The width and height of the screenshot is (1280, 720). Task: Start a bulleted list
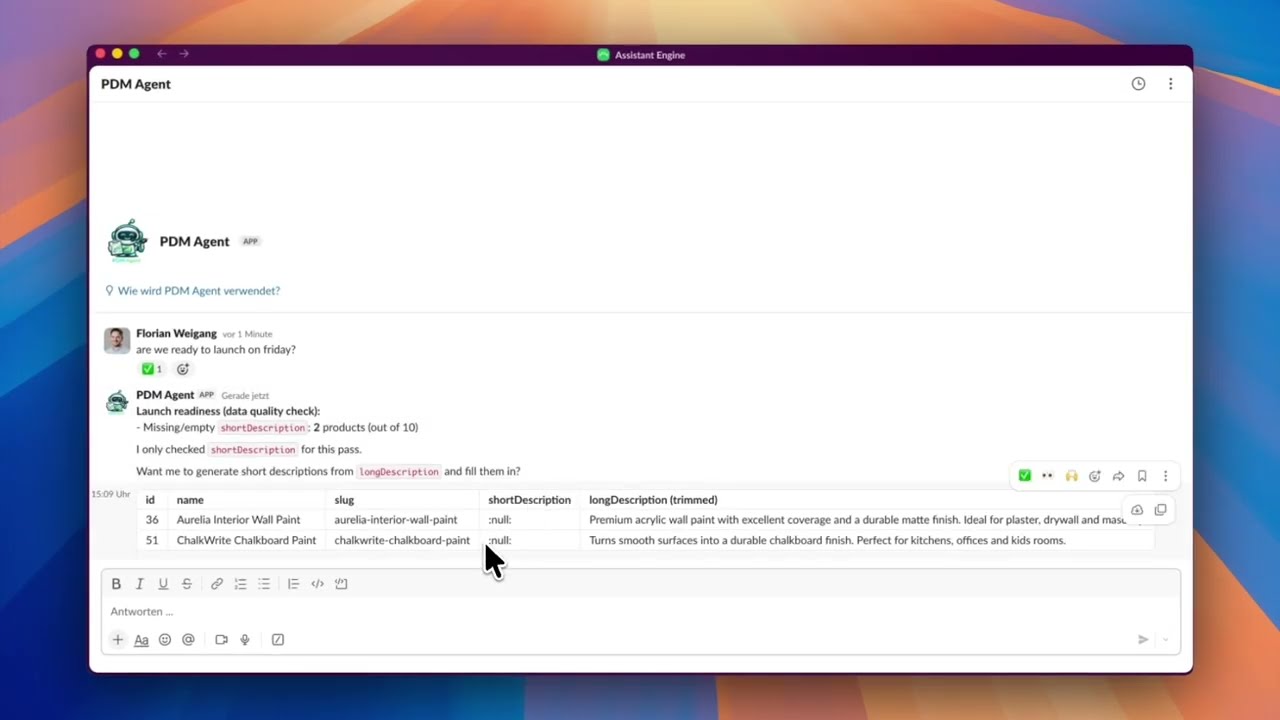(264, 584)
